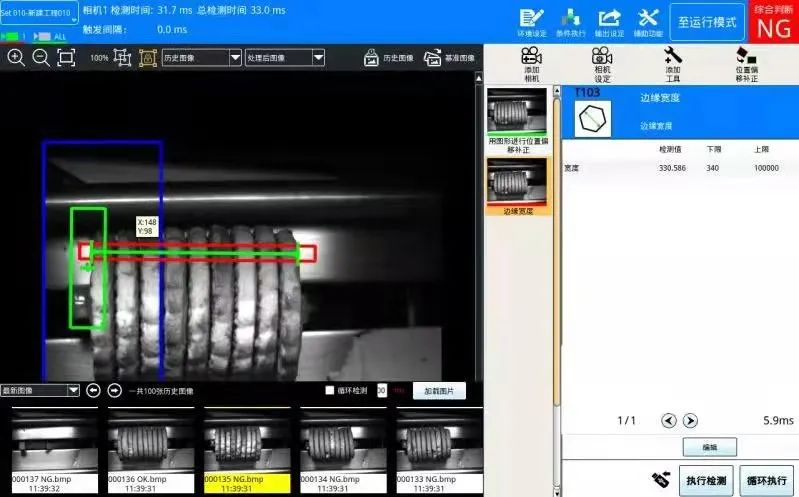Screen dimensions: 799x497
Task: Click the measured value 330.586
Action: pos(672,168)
